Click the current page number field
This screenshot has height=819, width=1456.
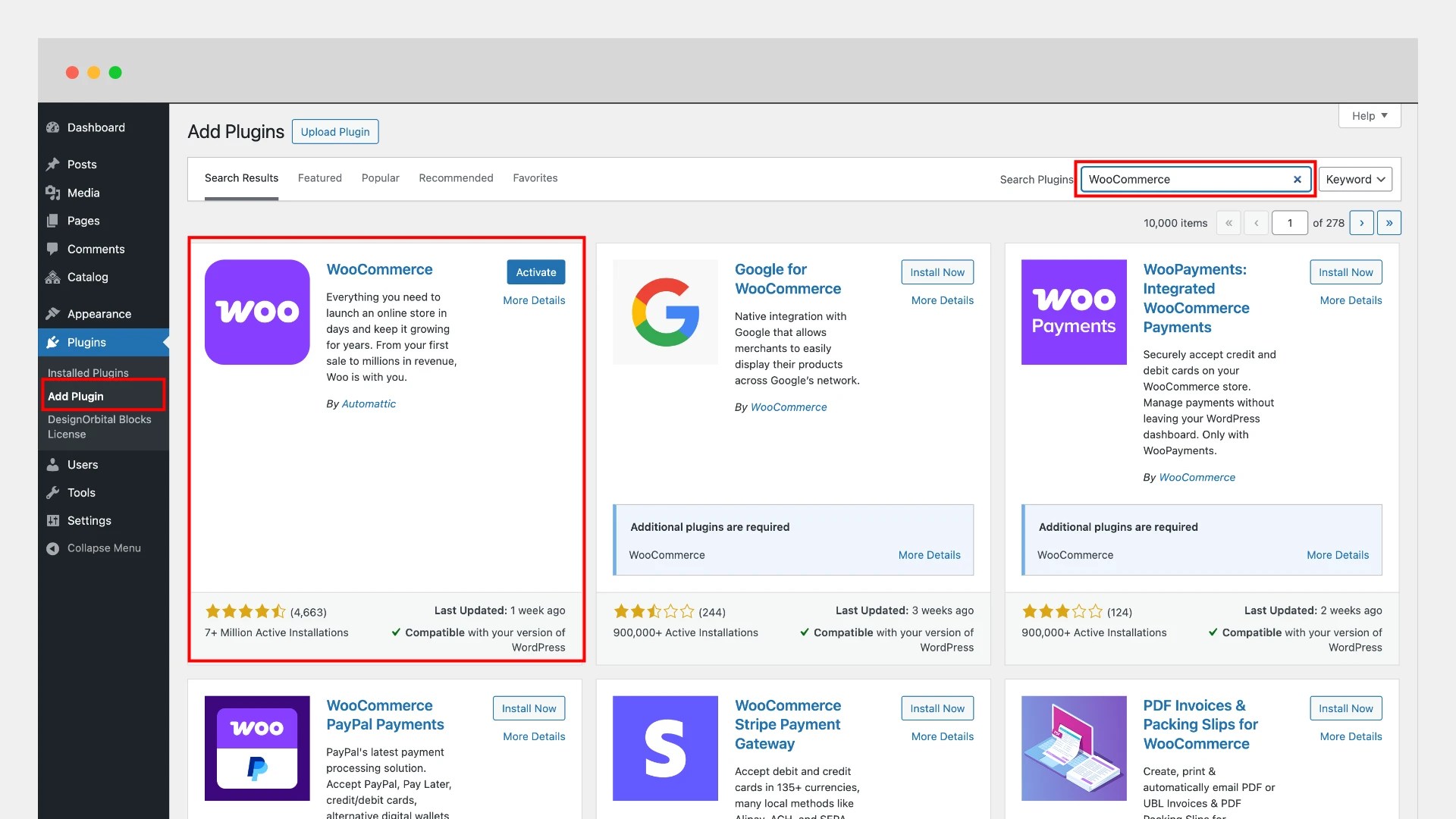pos(1289,223)
